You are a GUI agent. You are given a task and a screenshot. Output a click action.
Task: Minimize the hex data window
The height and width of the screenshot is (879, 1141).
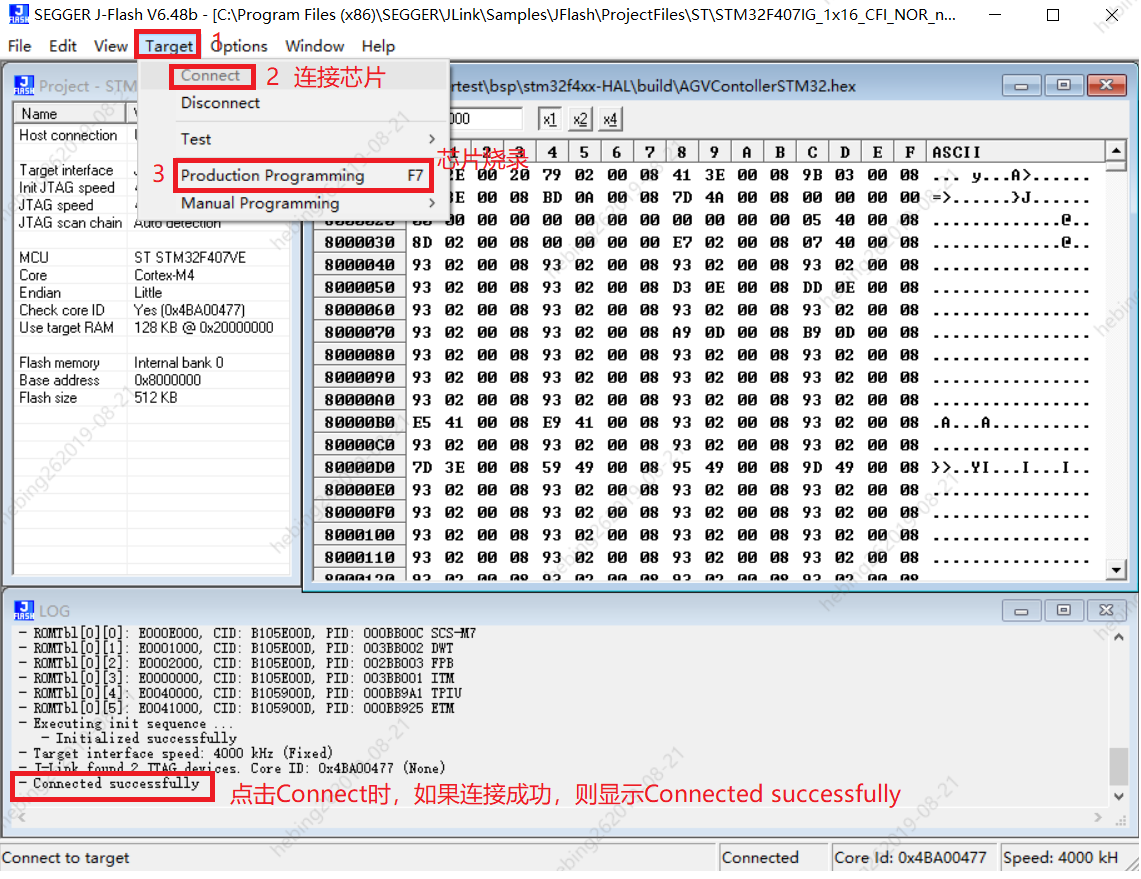pos(1021,85)
